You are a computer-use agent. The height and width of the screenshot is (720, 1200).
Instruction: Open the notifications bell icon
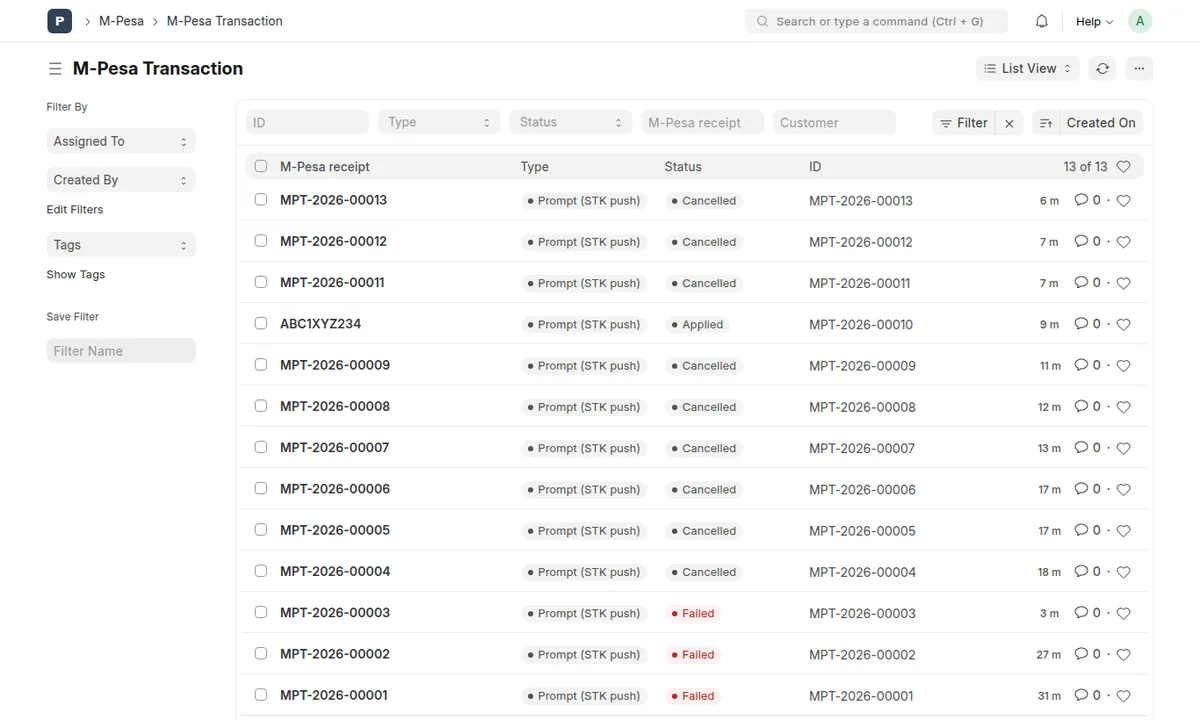1042,21
